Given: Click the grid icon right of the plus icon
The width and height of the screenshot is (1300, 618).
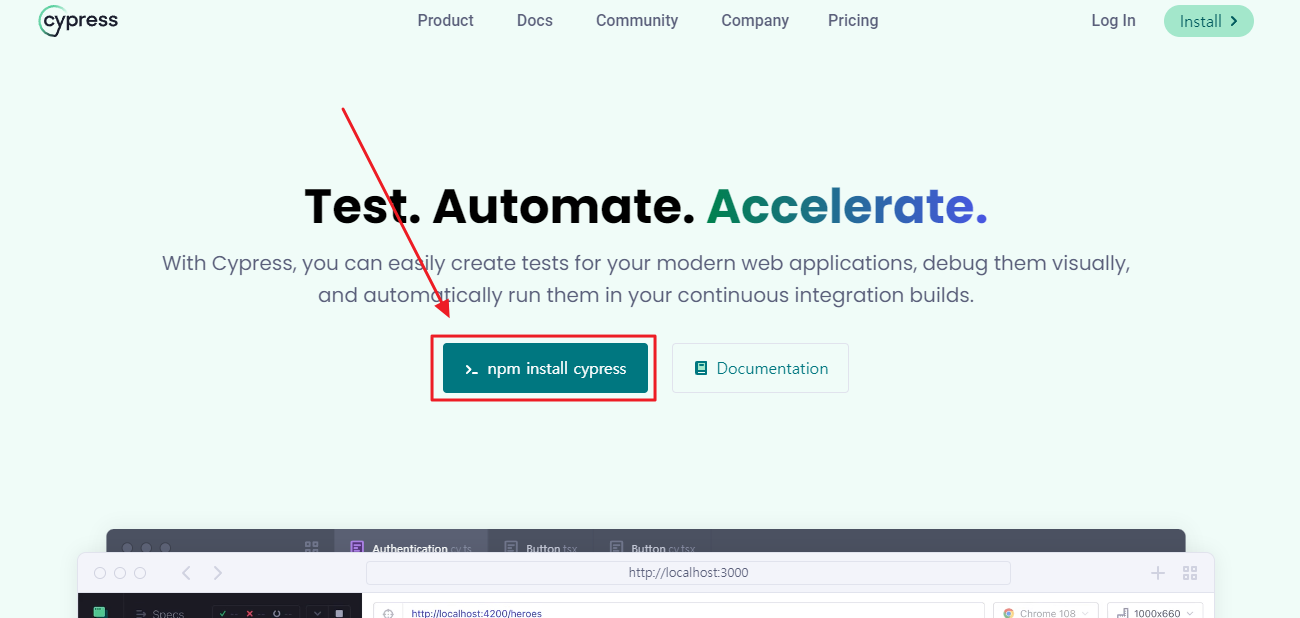Looking at the screenshot, I should tap(1190, 573).
